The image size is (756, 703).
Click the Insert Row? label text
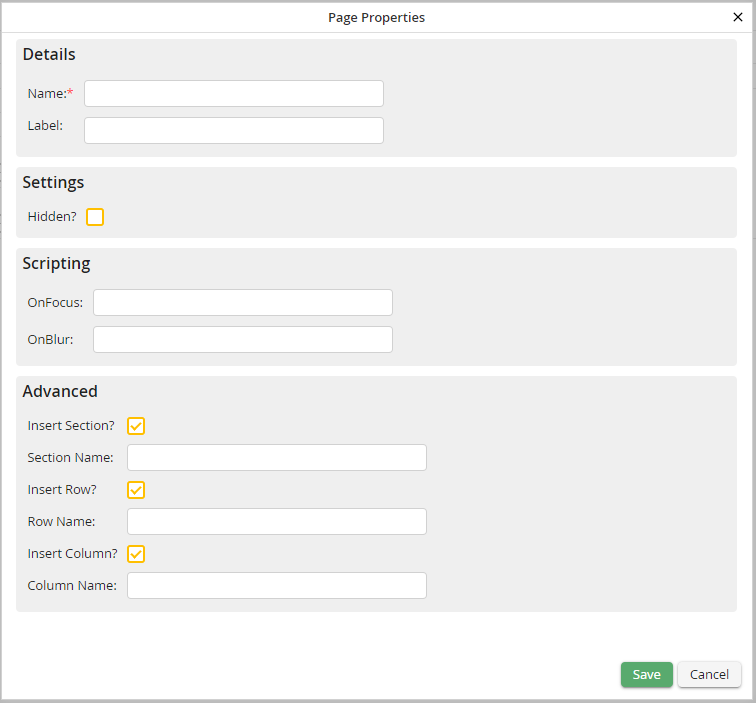click(x=62, y=490)
